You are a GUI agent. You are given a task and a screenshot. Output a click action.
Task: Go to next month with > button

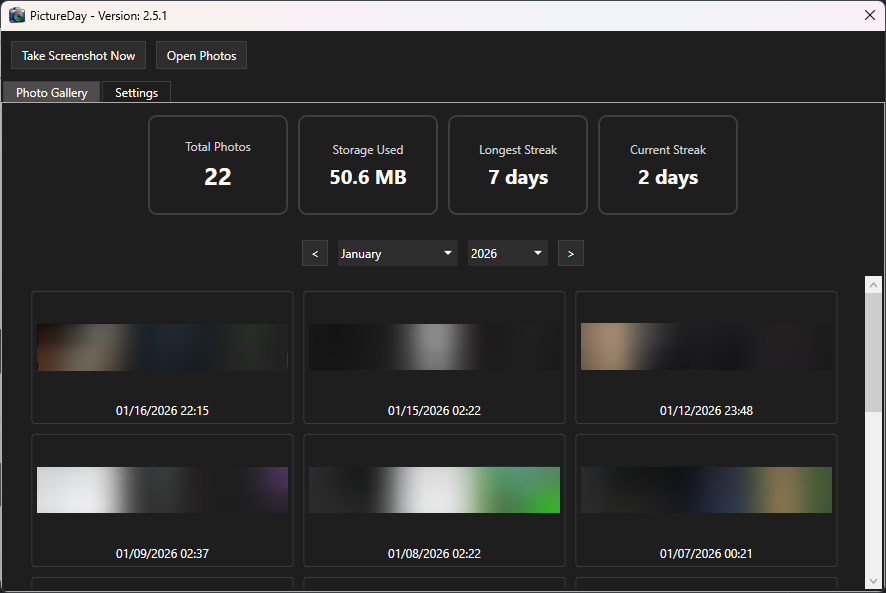[571, 254]
